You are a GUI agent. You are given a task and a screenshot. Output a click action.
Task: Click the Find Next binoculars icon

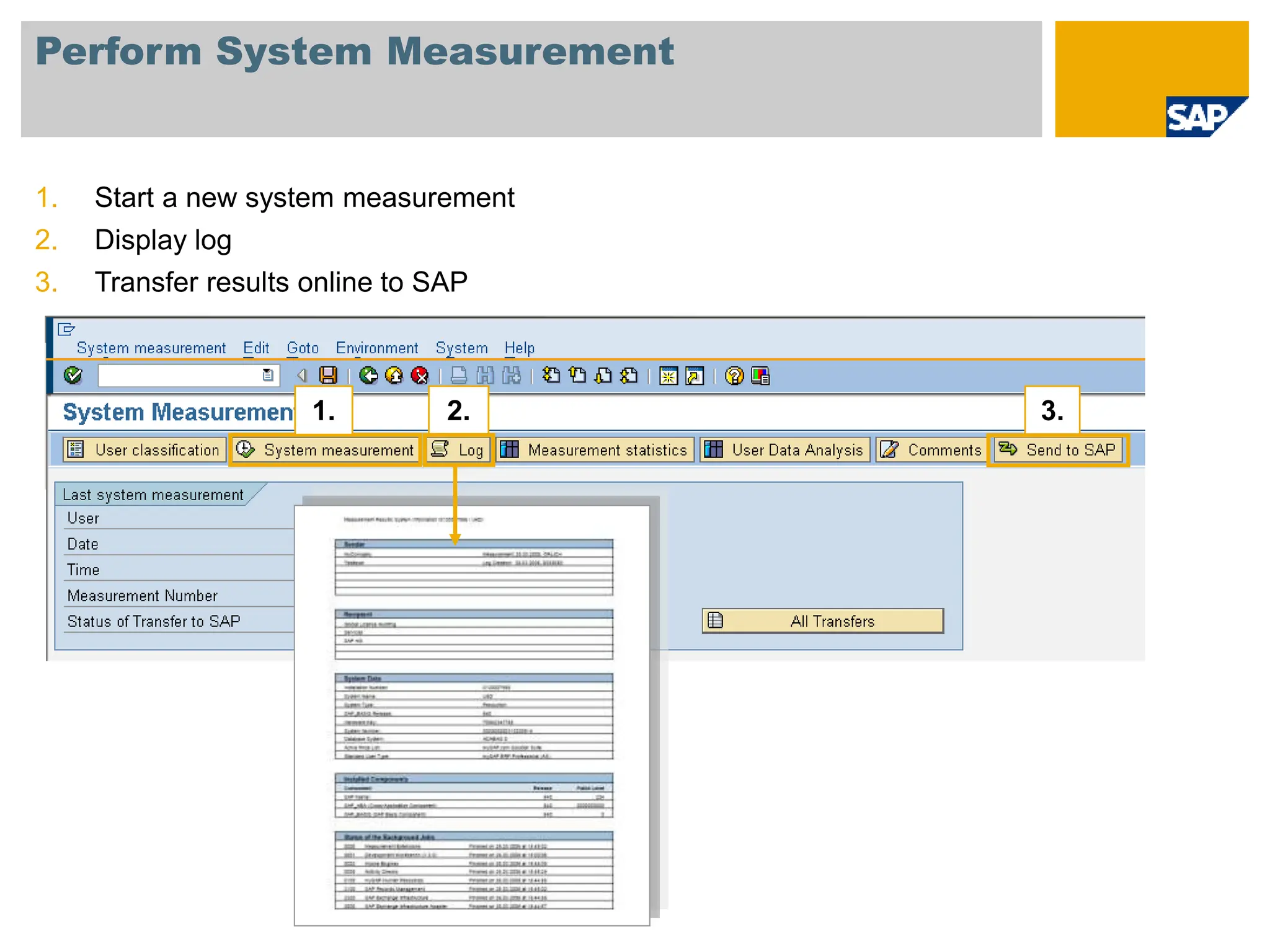(x=512, y=376)
